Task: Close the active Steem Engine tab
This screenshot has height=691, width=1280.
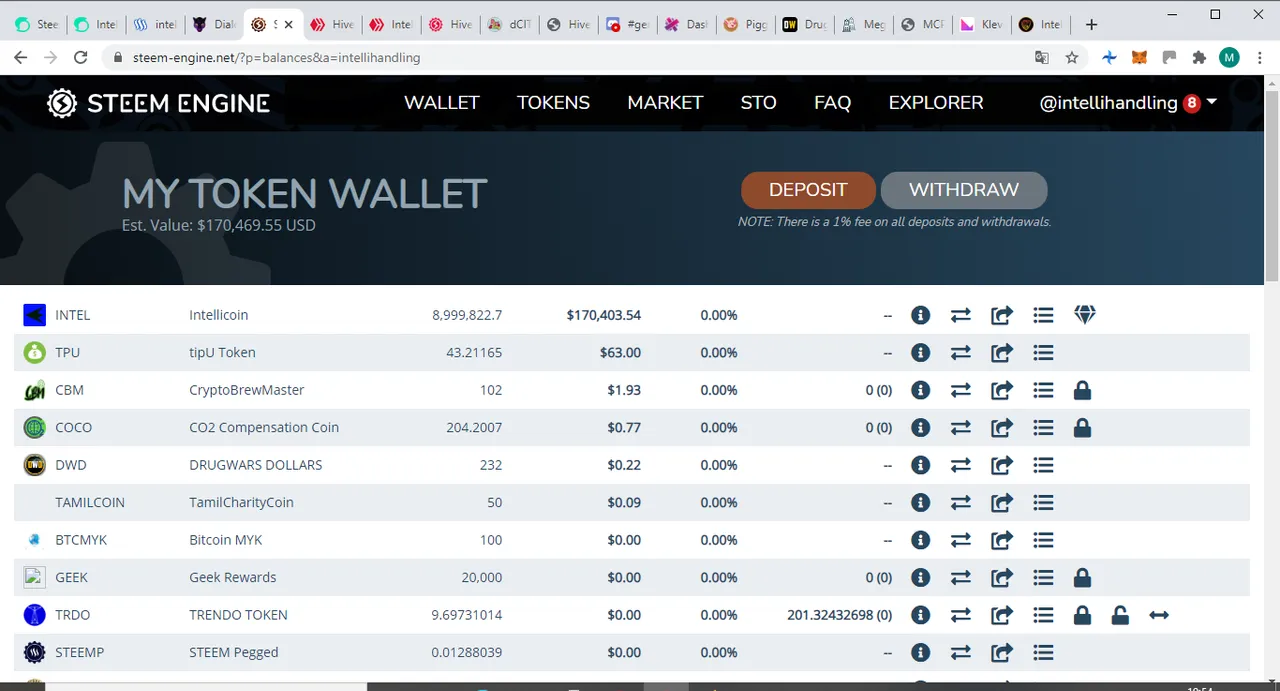Action: (x=289, y=24)
